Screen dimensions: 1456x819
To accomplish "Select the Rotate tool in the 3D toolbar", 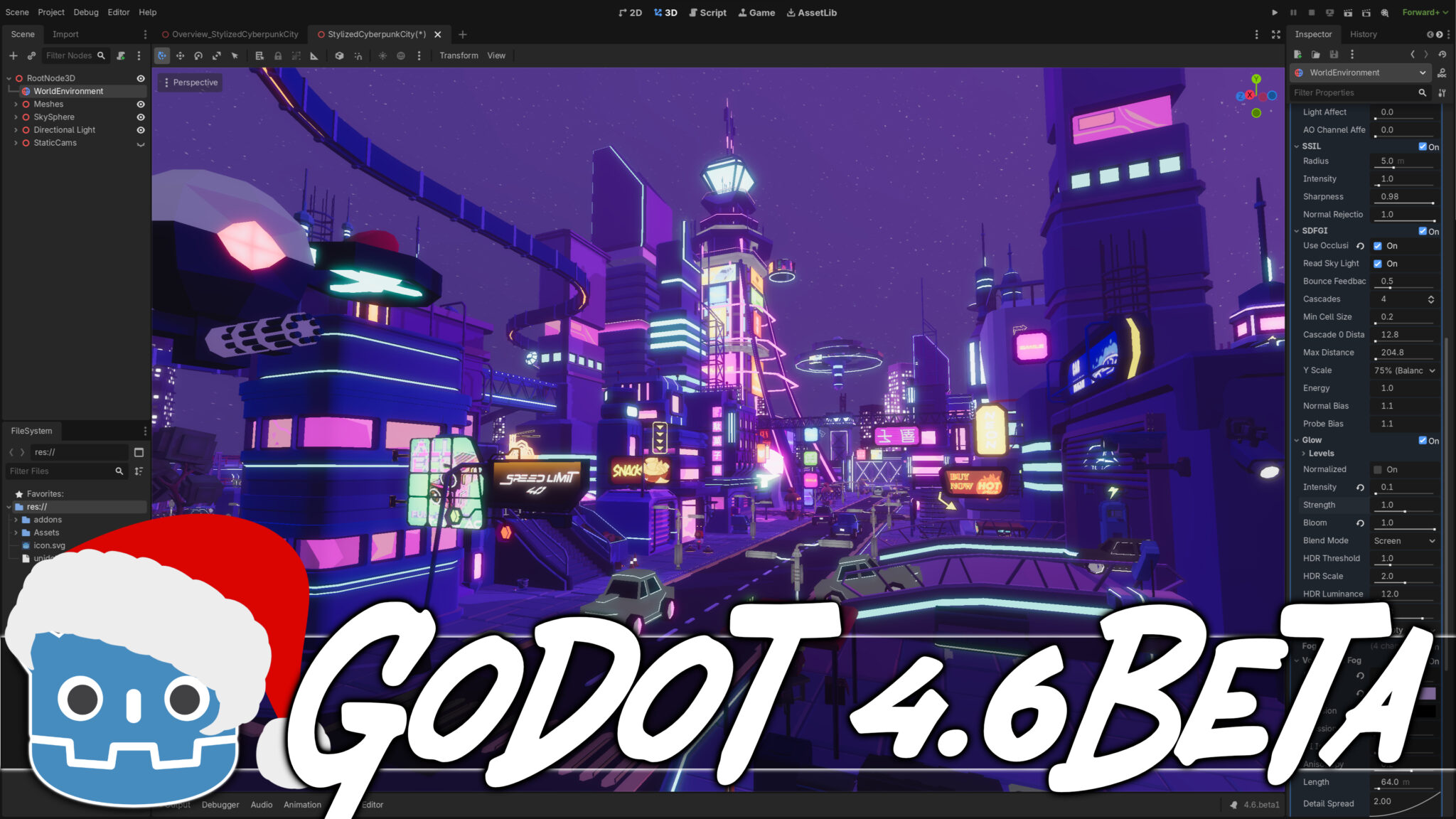I will pyautogui.click(x=199, y=55).
